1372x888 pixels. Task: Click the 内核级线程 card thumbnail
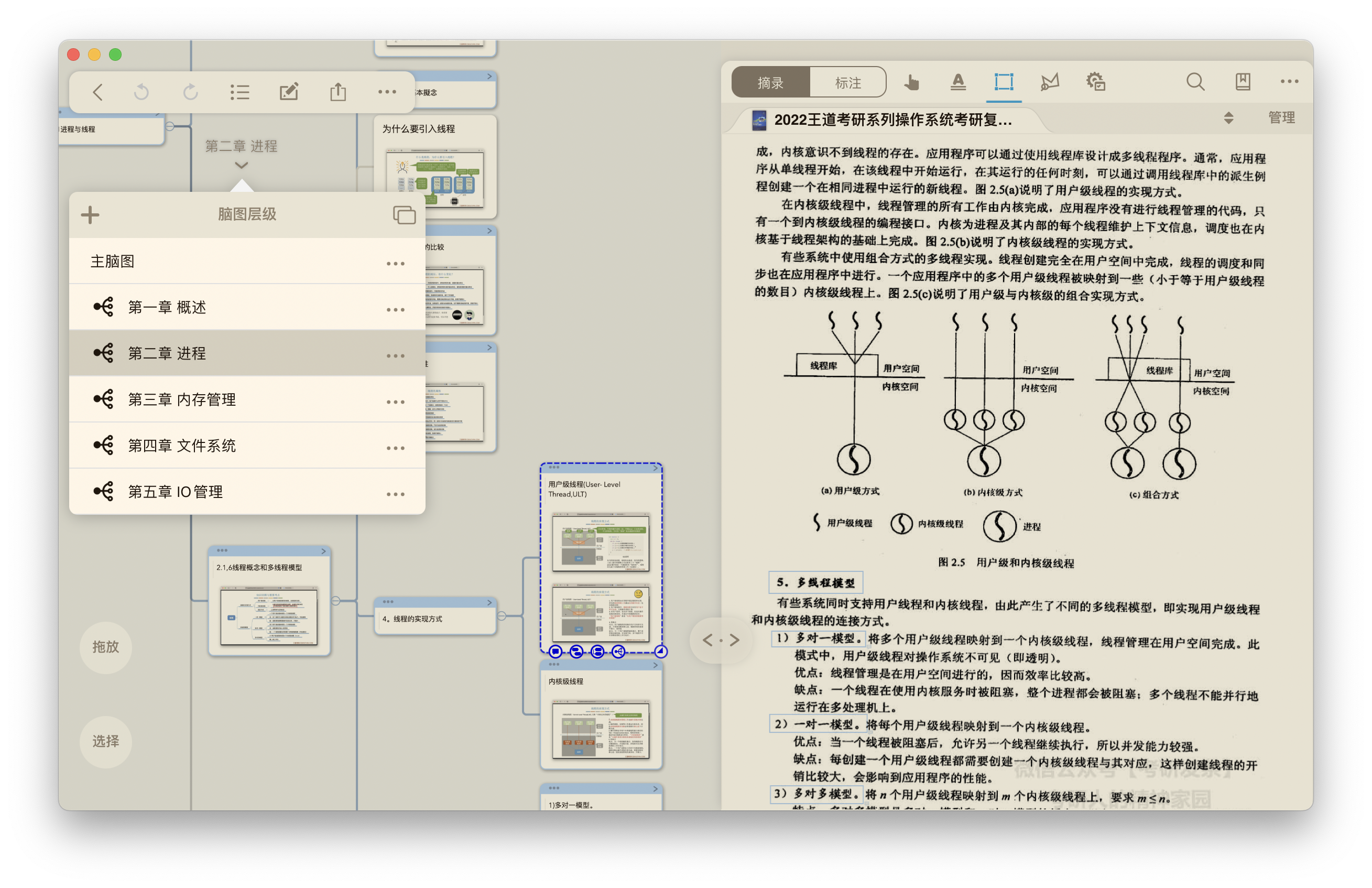pyautogui.click(x=600, y=730)
